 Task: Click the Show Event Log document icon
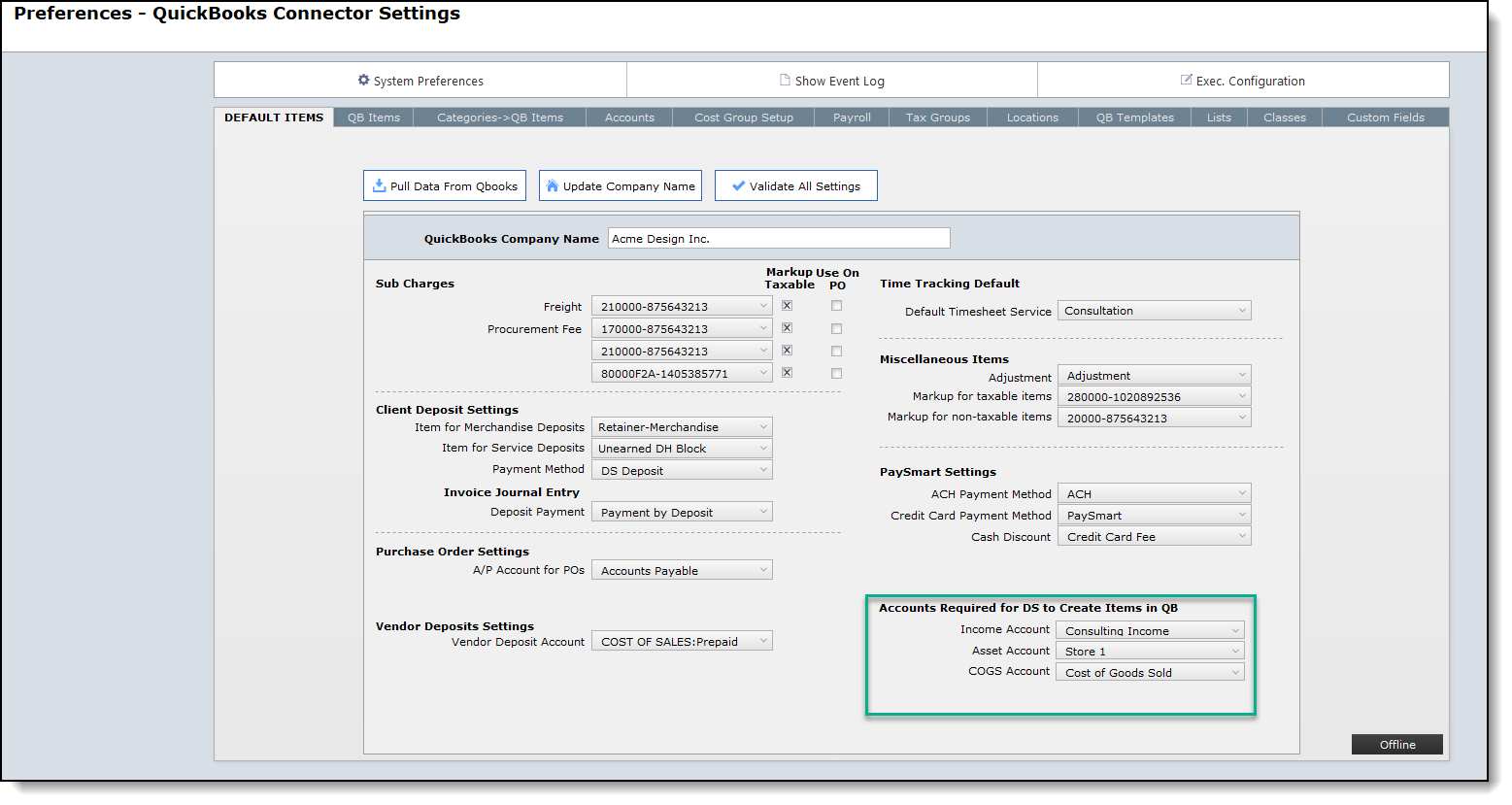[x=785, y=81]
